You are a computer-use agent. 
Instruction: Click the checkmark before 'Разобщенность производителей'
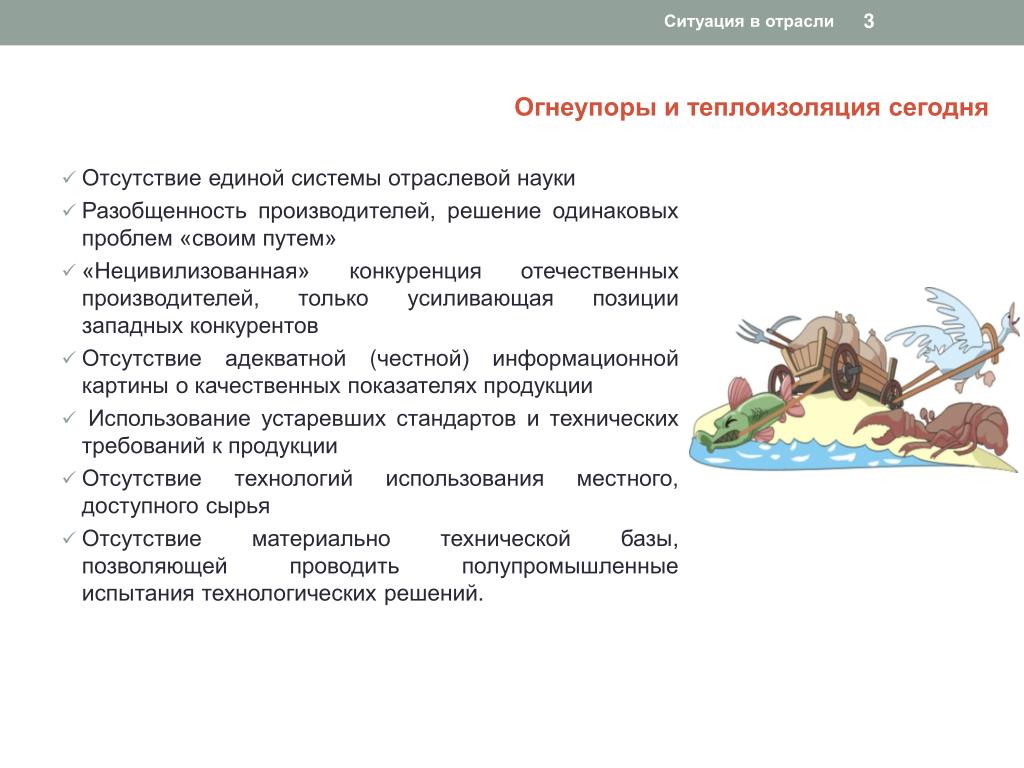point(69,210)
